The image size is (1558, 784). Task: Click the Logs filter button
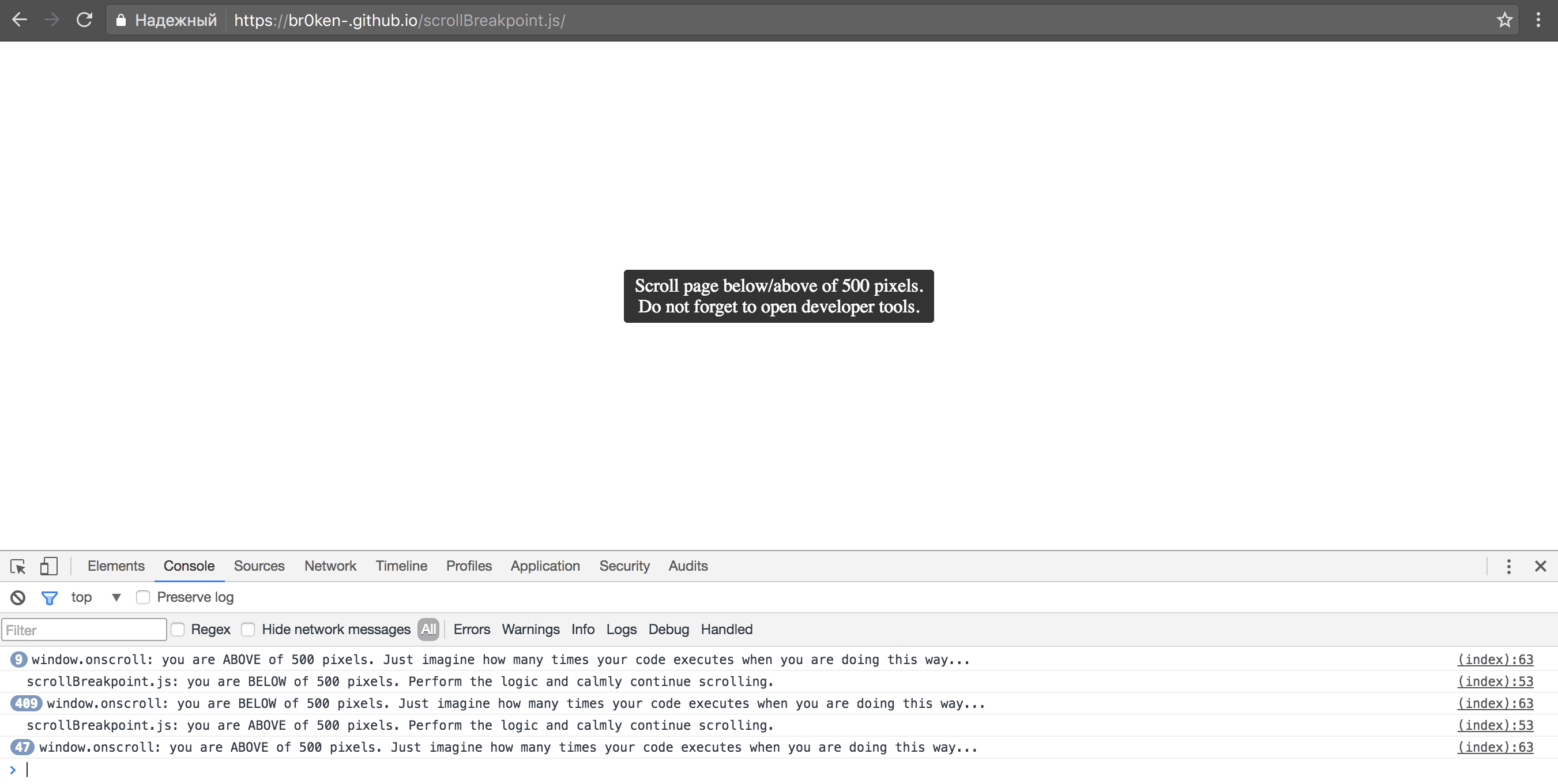click(622, 629)
